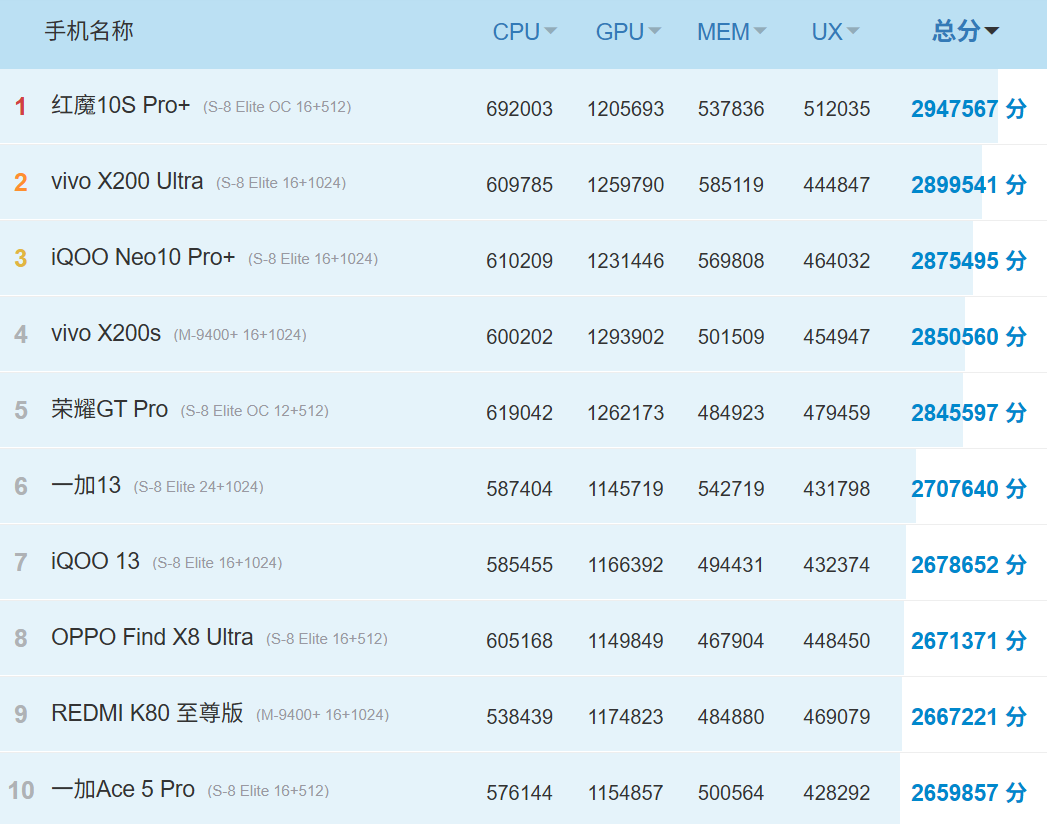Select total score 2671371 分
Image resolution: width=1047 pixels, height=824 pixels.
(x=969, y=642)
